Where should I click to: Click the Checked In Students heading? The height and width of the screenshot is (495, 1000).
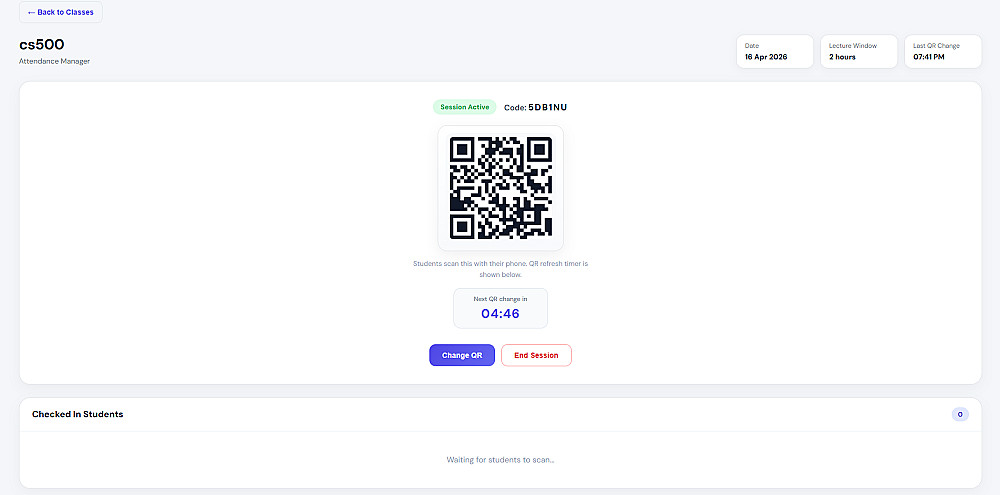click(77, 414)
